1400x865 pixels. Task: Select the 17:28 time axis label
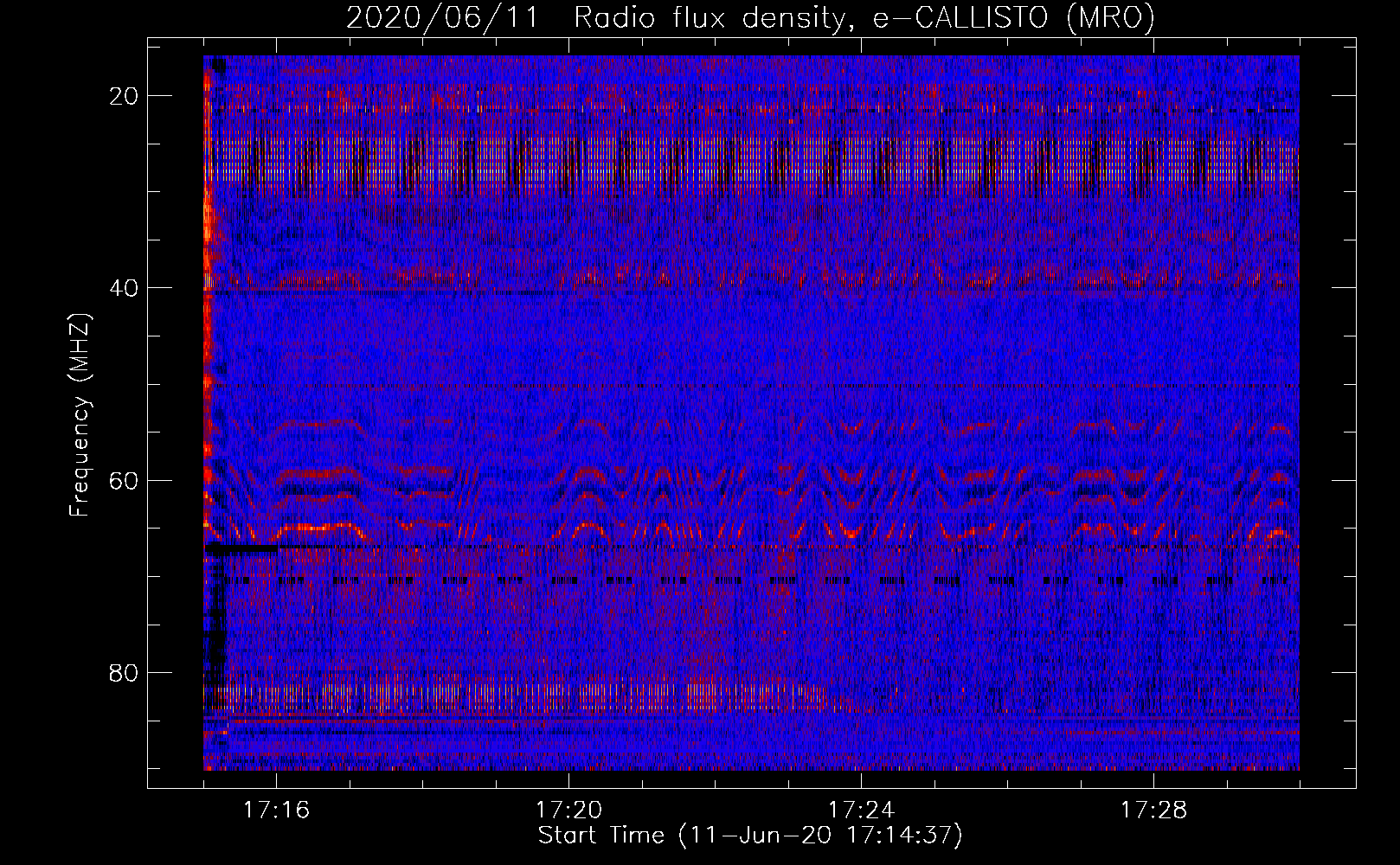tap(1153, 811)
